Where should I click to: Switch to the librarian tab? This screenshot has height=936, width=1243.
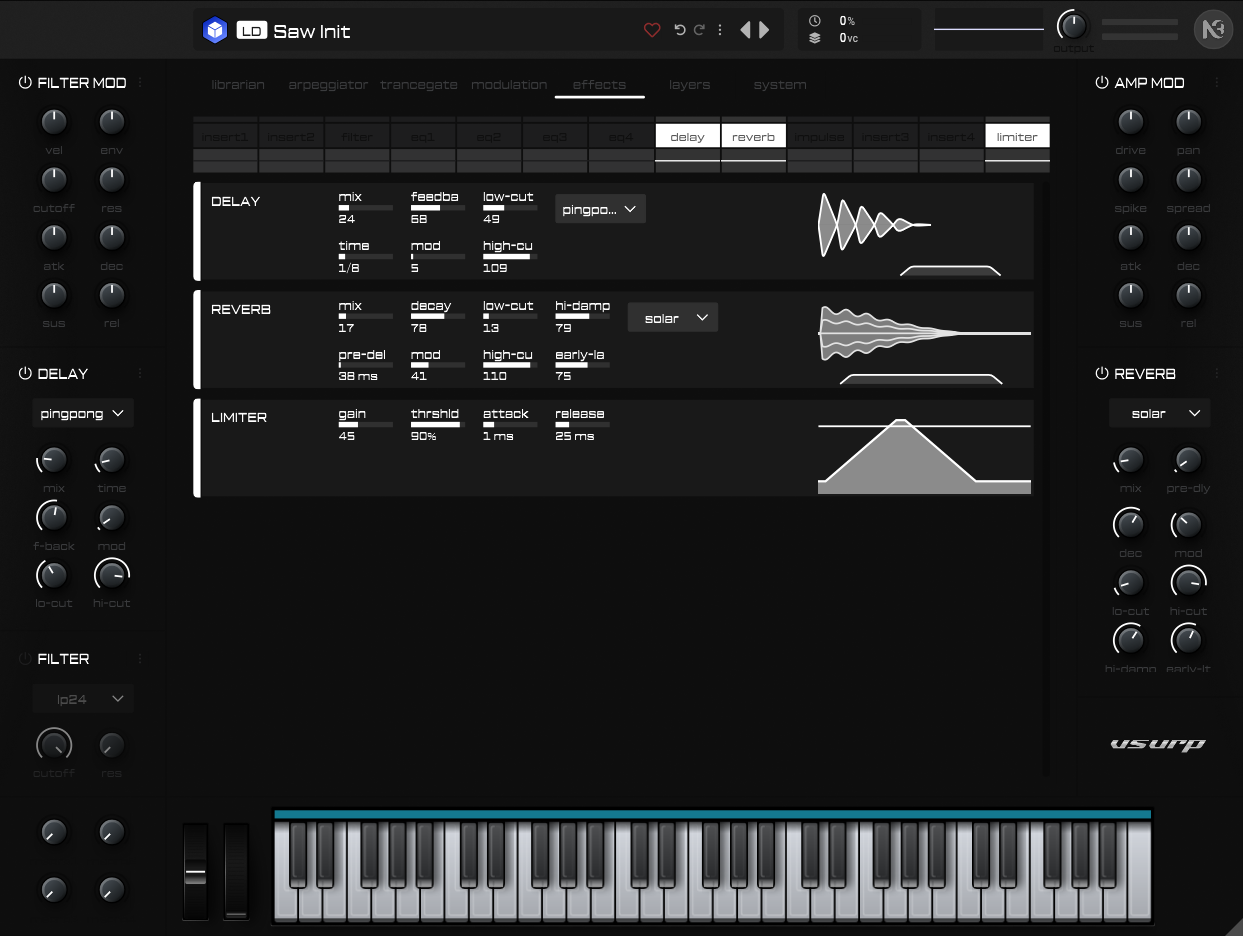pos(238,85)
